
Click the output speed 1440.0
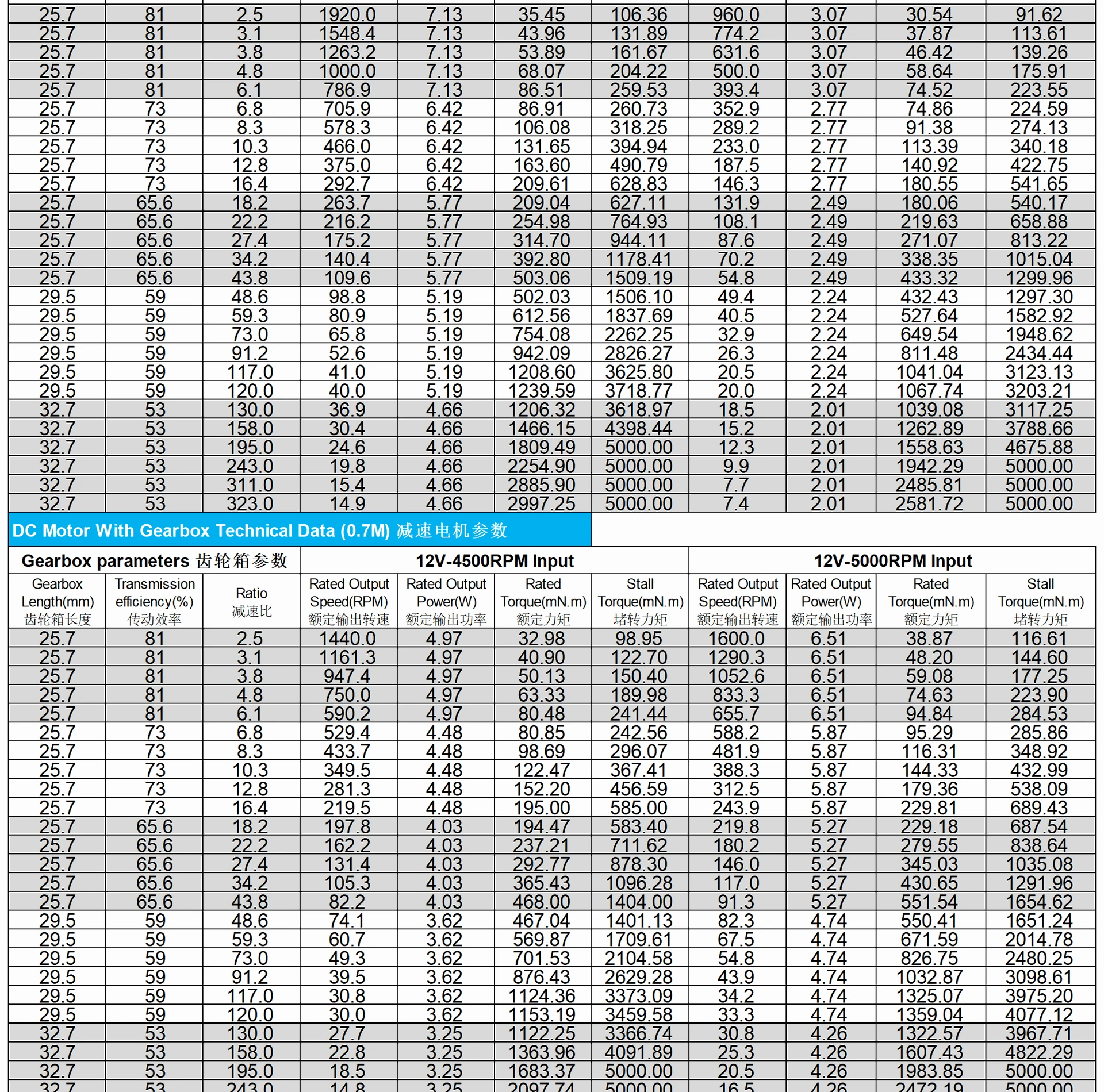(x=347, y=639)
